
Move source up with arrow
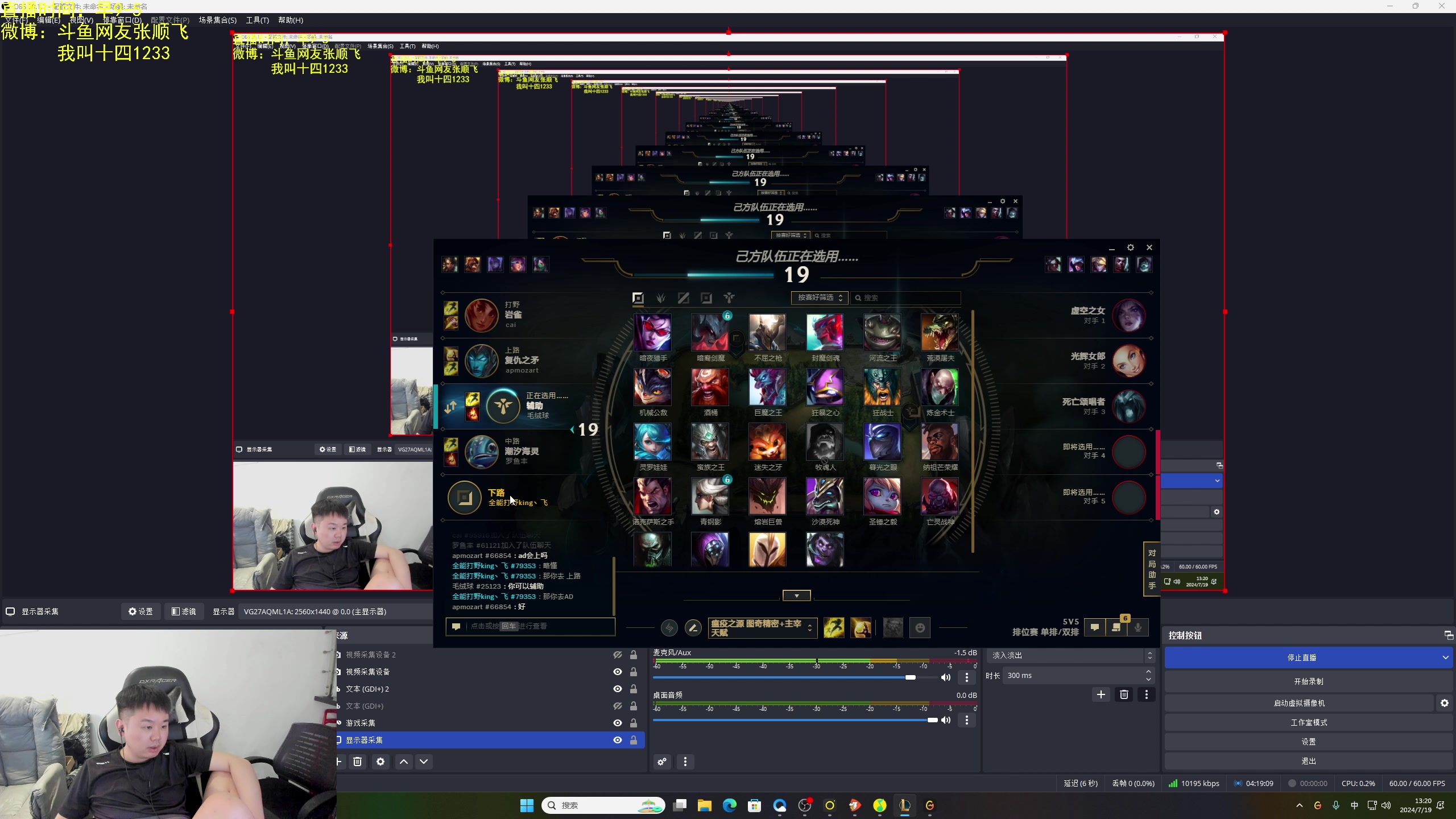tap(404, 762)
